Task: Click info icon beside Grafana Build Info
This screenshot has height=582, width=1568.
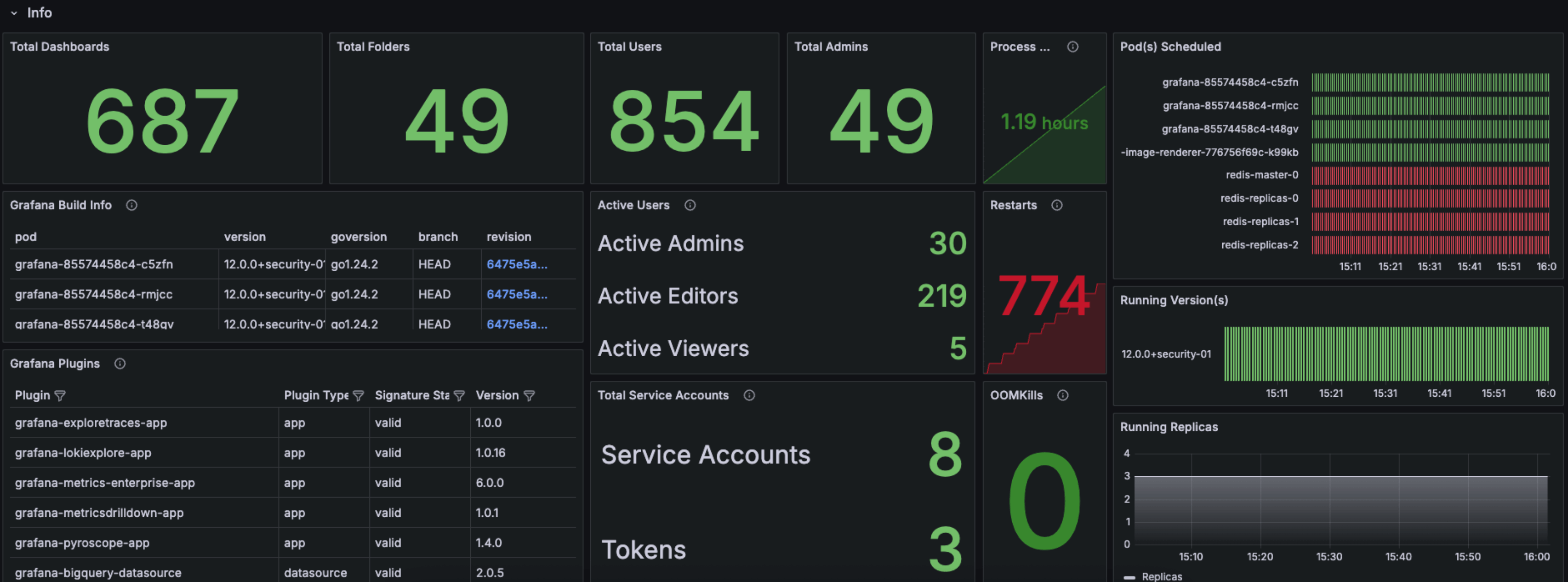Action: [131, 205]
